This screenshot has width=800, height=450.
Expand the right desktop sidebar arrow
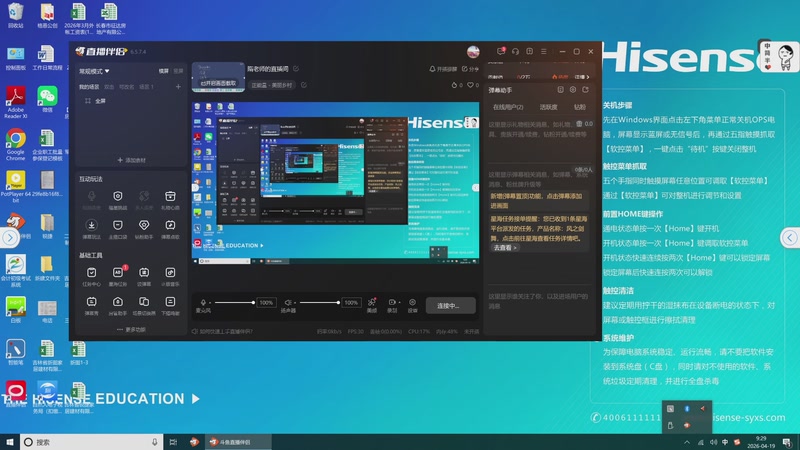[x=790, y=237]
